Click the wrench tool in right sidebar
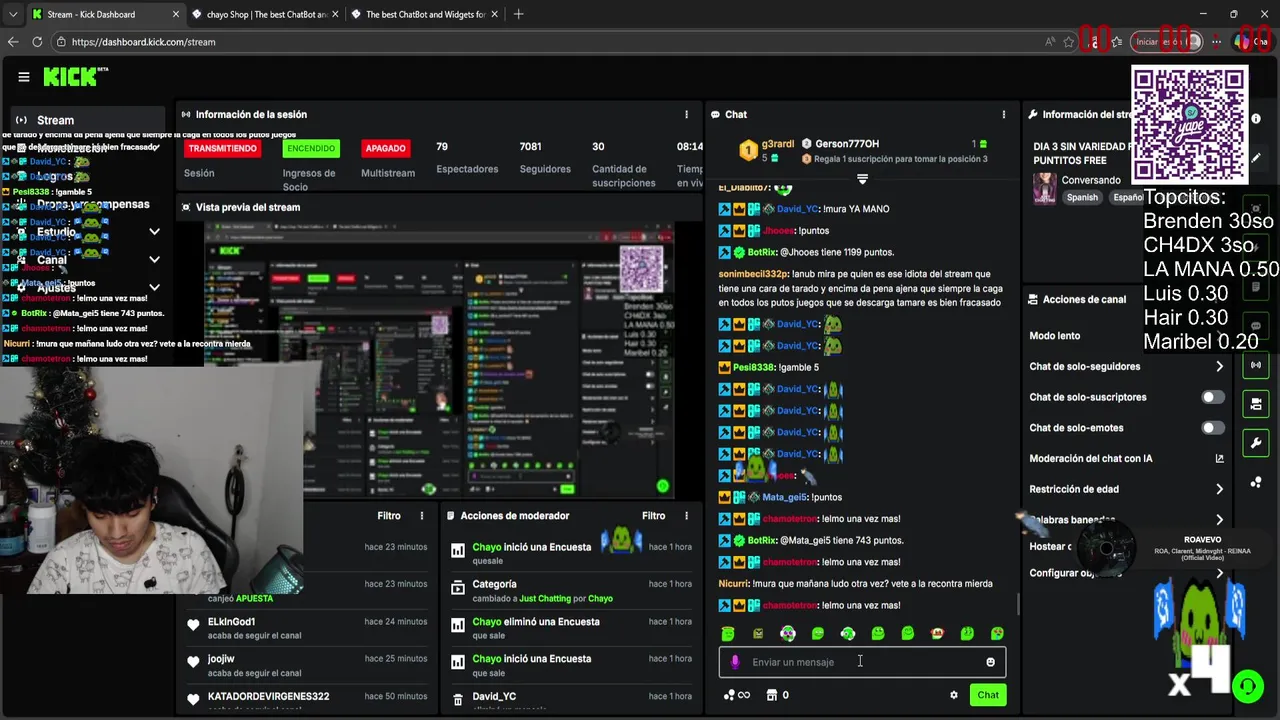This screenshot has width=1280, height=720. coord(1256,443)
